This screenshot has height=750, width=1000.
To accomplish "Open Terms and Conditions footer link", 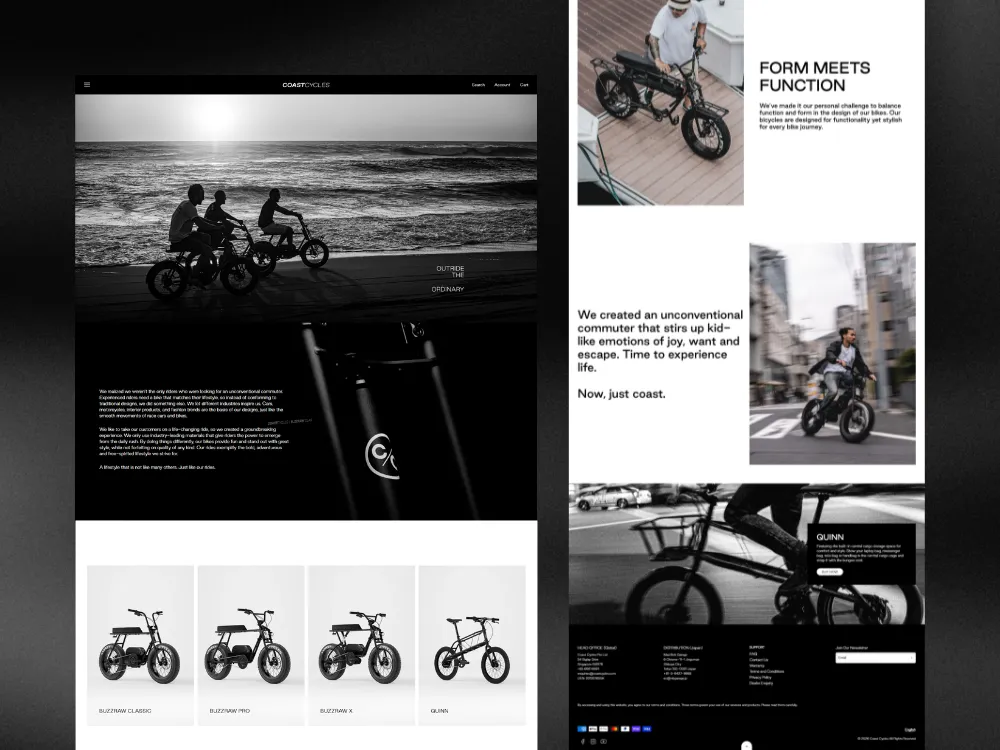I will [767, 672].
